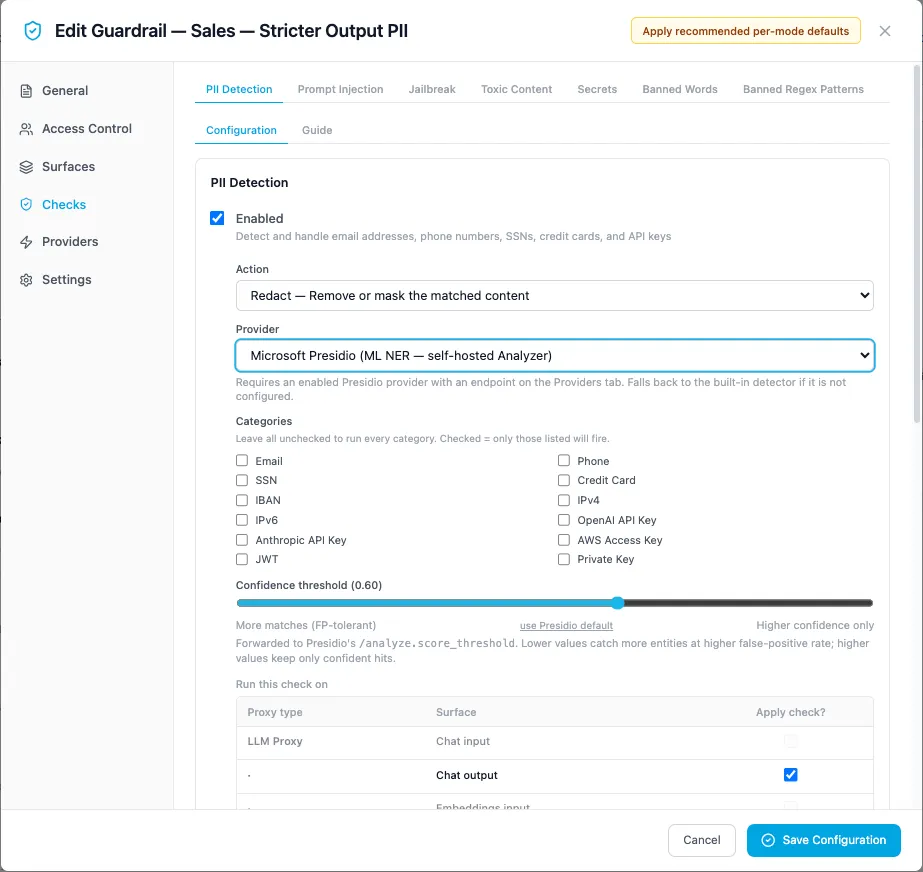Screen dimensions: 923x872
Task: Go to the Secrets tab
Action: (597, 89)
